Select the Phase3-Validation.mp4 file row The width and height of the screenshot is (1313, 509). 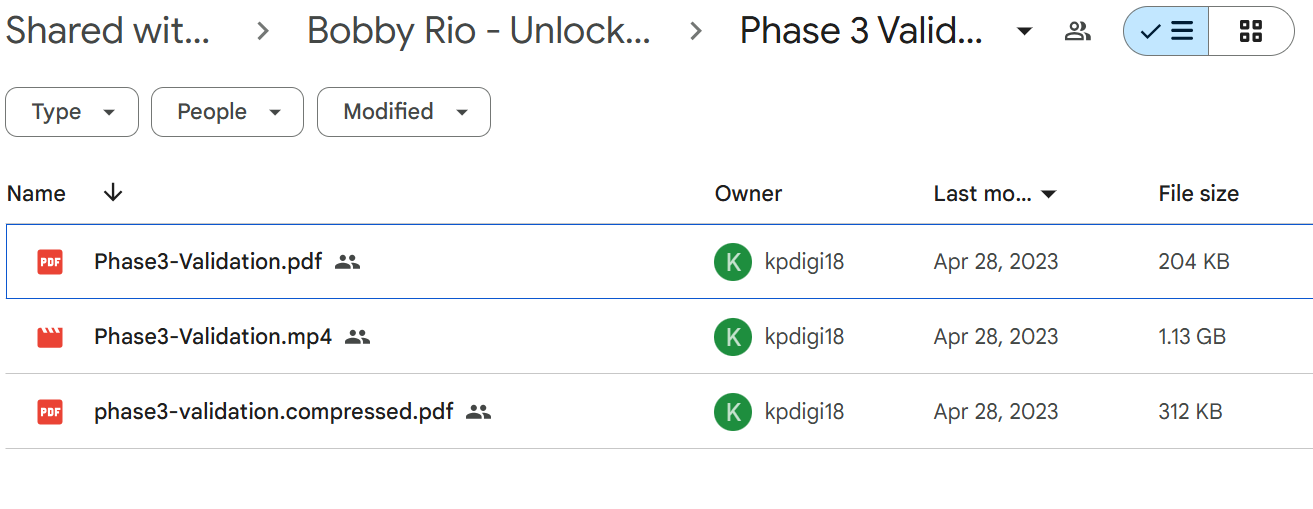tap(659, 337)
